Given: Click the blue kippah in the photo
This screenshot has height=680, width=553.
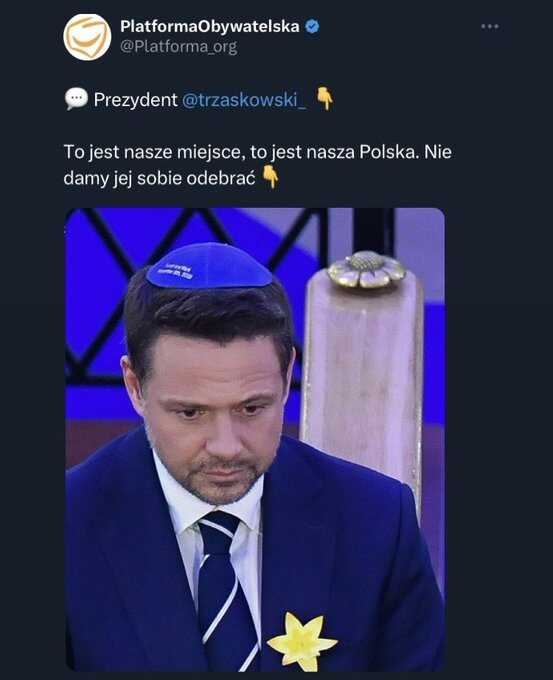Looking at the screenshot, I should [209, 266].
